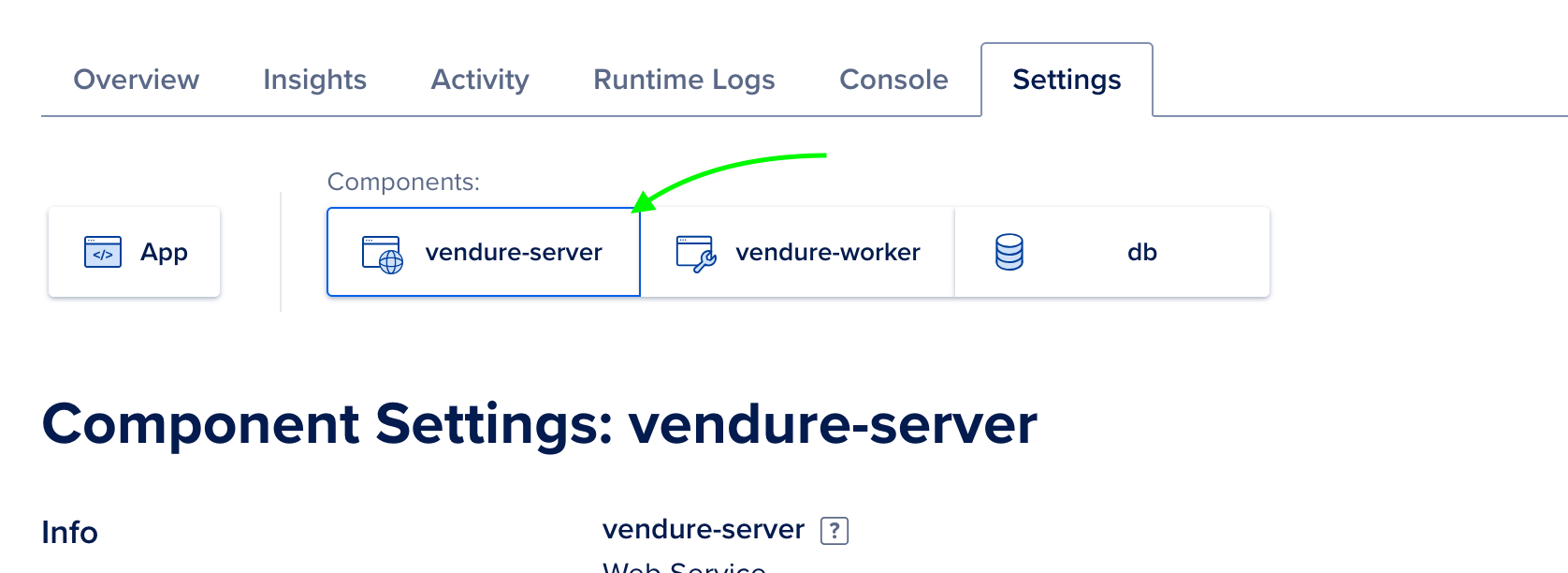Switch to the Insights tab

pyautogui.click(x=314, y=80)
